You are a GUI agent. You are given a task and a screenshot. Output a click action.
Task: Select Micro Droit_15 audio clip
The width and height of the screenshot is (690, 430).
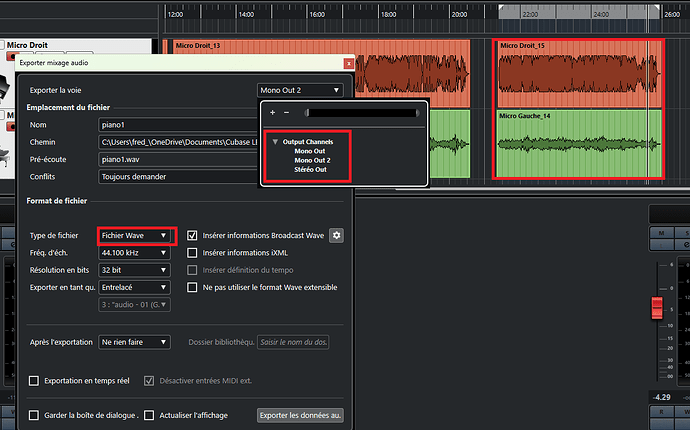point(579,74)
